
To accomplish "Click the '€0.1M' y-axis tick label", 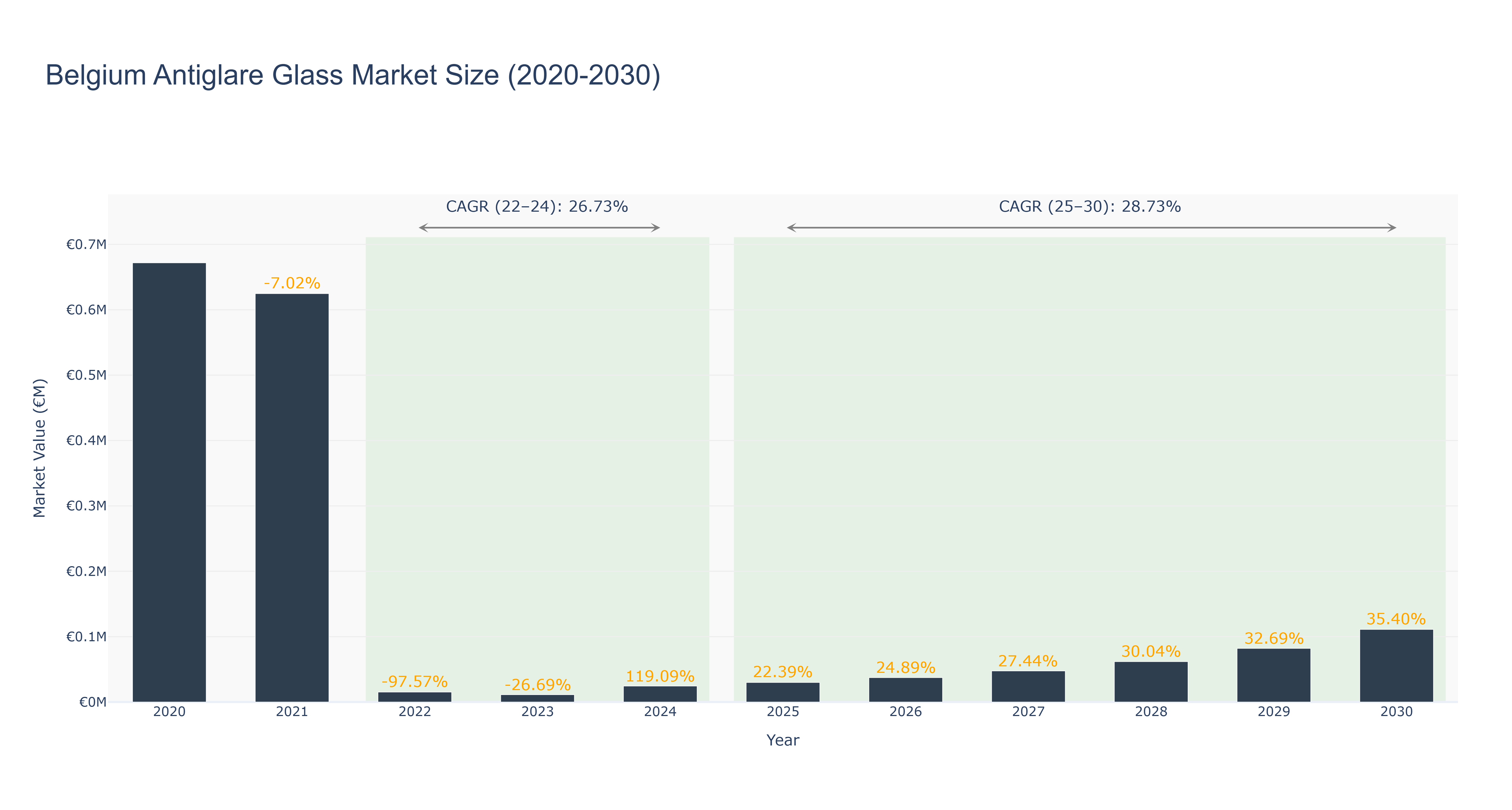I will 86,637.
